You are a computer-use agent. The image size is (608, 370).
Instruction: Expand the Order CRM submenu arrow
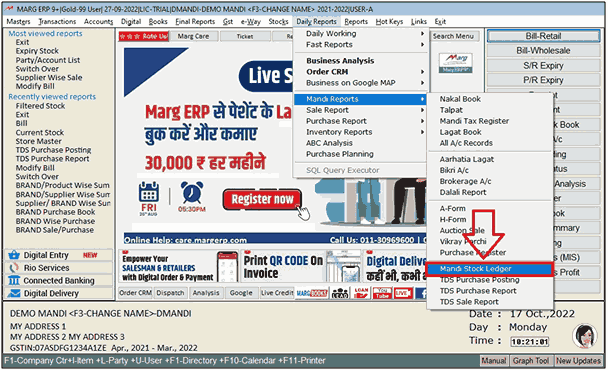(422, 72)
